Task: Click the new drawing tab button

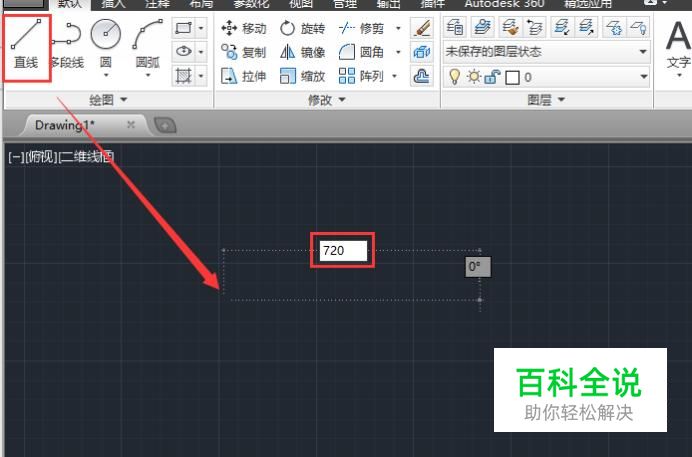Action: click(x=165, y=126)
